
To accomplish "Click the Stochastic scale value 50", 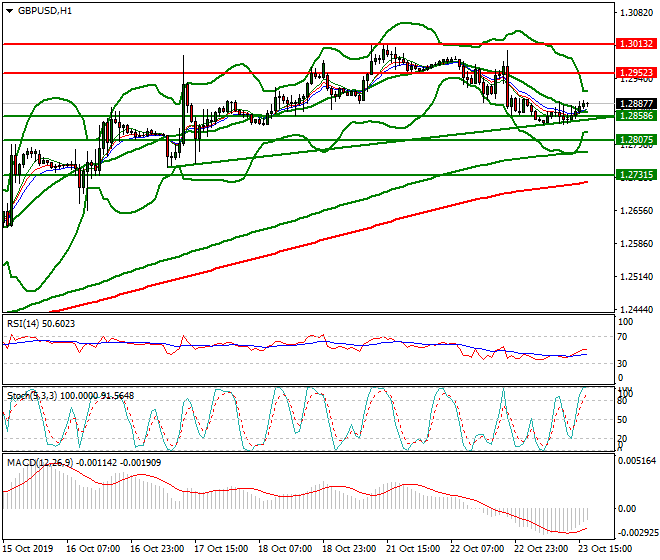I will coord(622,420).
